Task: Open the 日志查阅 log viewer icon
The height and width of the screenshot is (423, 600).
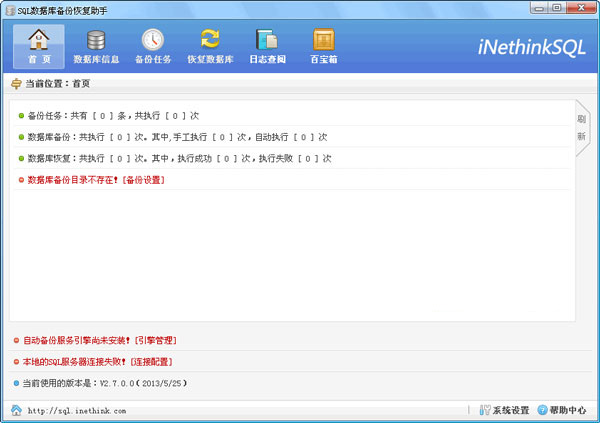Action: click(x=267, y=45)
